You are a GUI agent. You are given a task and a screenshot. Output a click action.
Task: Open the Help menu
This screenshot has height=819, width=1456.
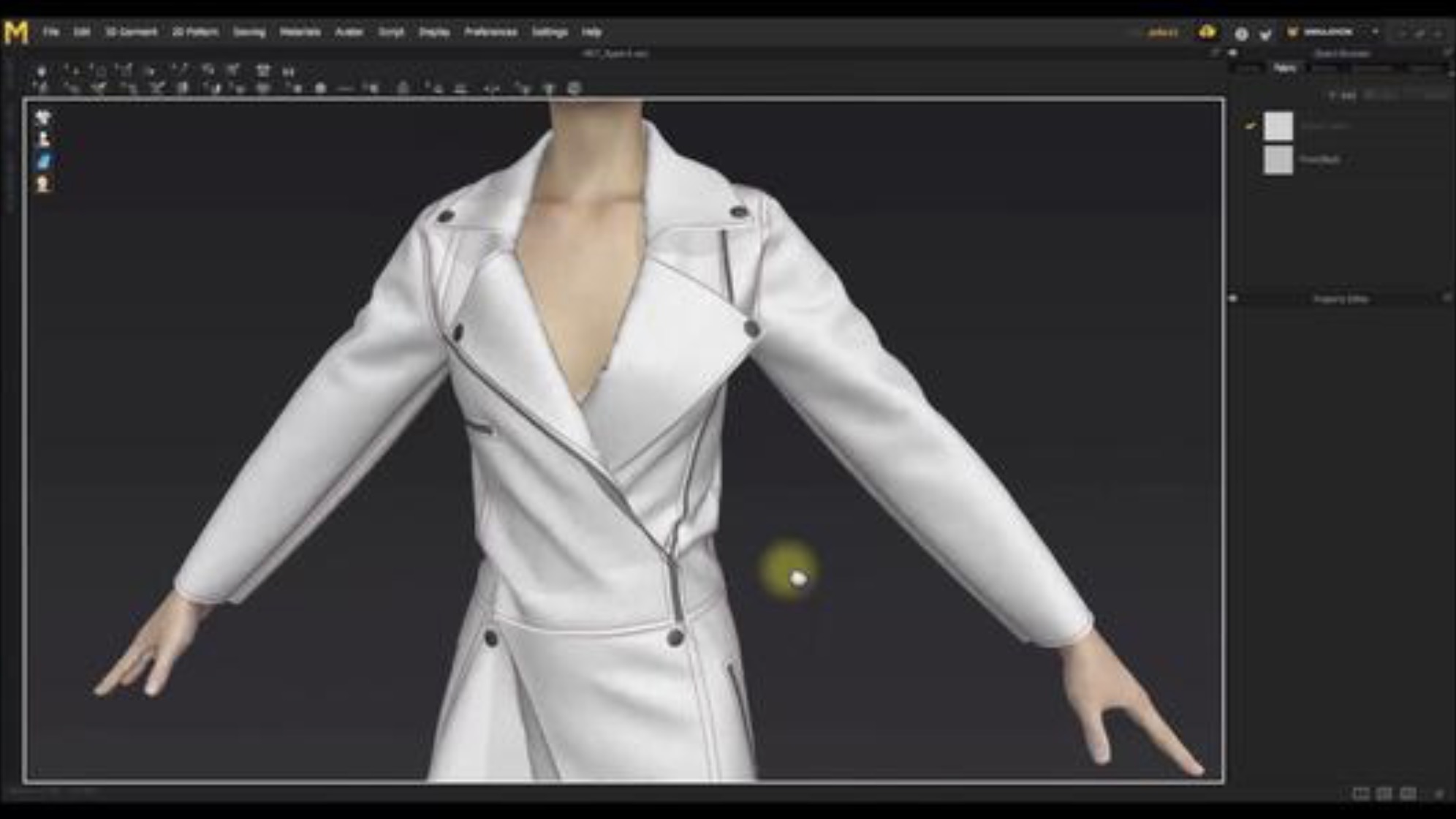[591, 31]
